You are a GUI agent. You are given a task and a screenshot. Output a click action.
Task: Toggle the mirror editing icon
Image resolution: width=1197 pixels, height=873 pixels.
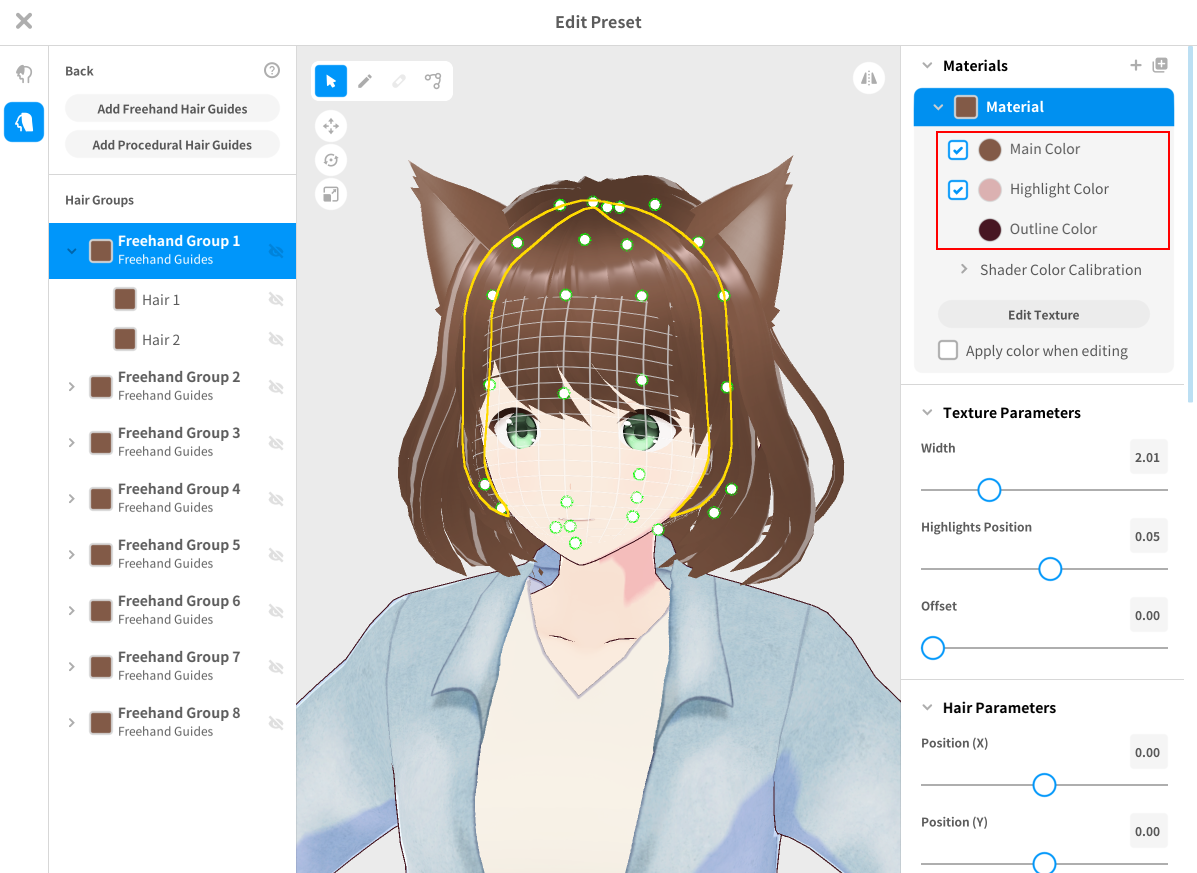click(x=868, y=78)
